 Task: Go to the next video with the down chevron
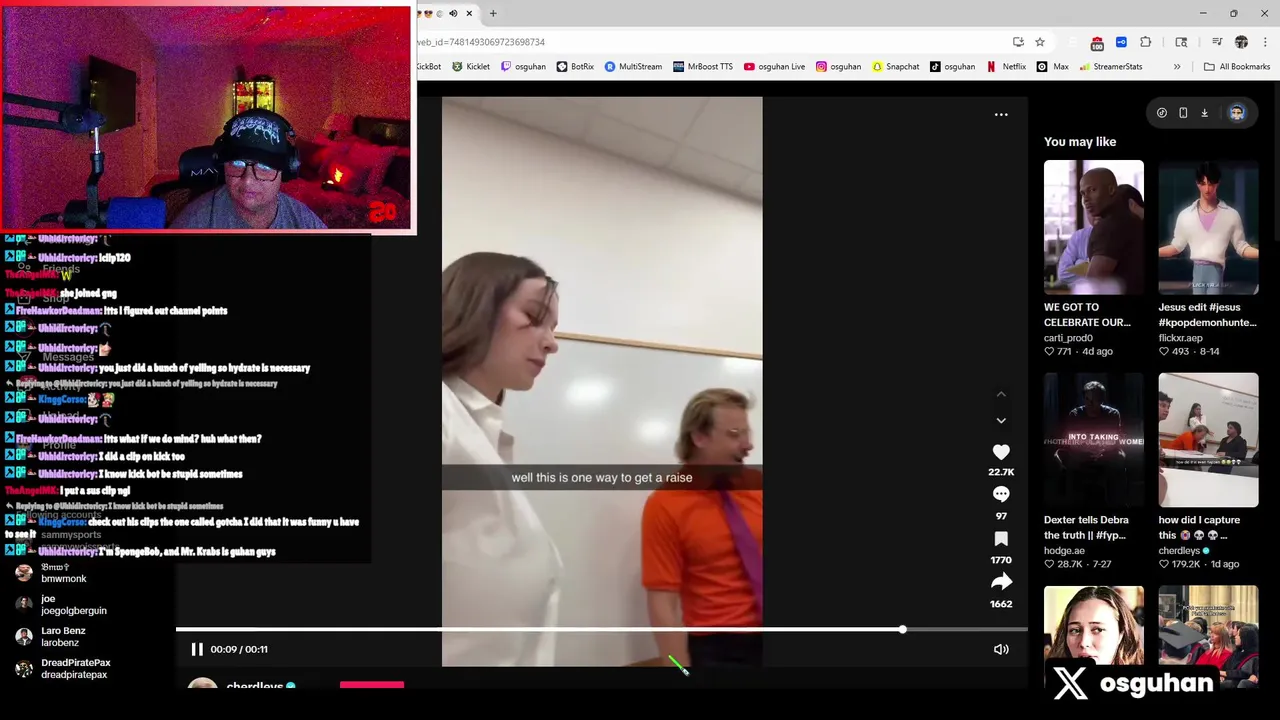1001,421
